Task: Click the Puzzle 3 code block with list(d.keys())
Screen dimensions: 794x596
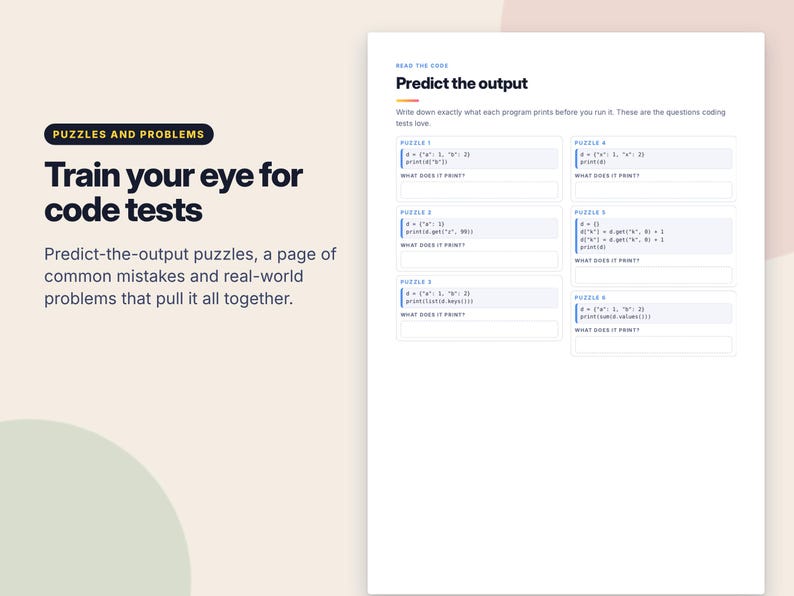Action: [x=479, y=297]
